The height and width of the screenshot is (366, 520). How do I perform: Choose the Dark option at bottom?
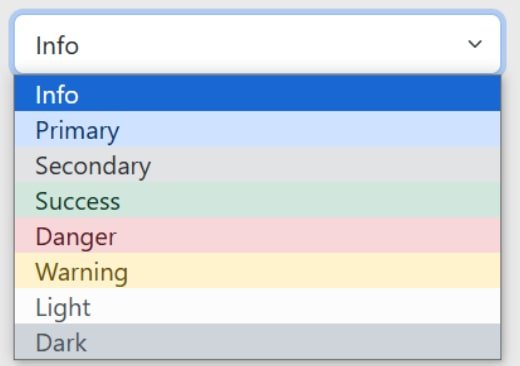[x=257, y=341]
